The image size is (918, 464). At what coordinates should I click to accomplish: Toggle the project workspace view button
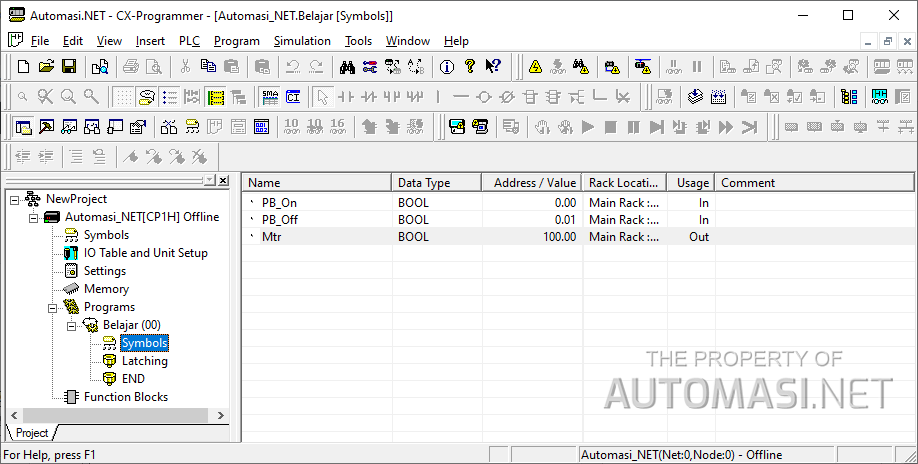[24, 127]
